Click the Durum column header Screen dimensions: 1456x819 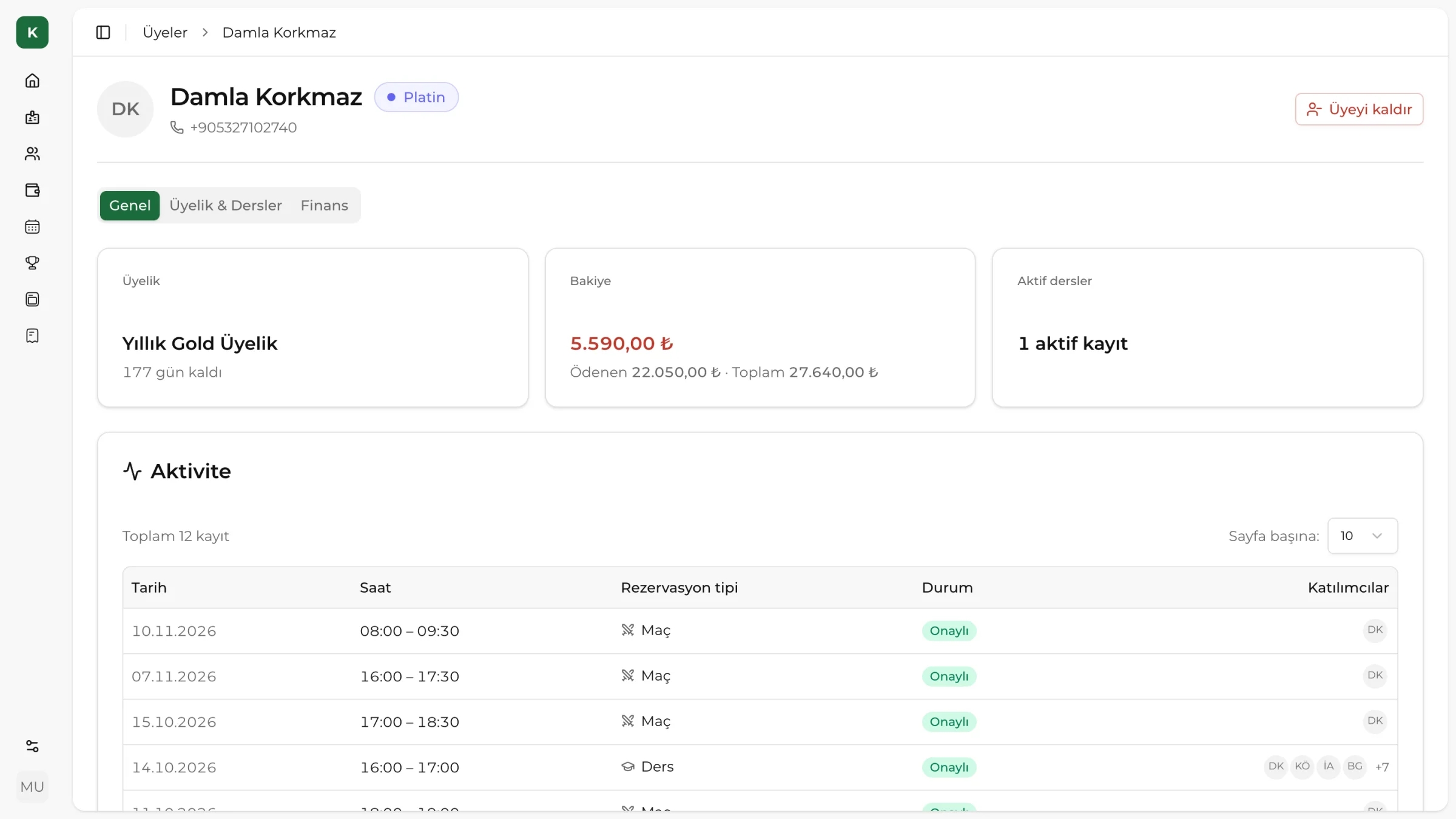(947, 587)
